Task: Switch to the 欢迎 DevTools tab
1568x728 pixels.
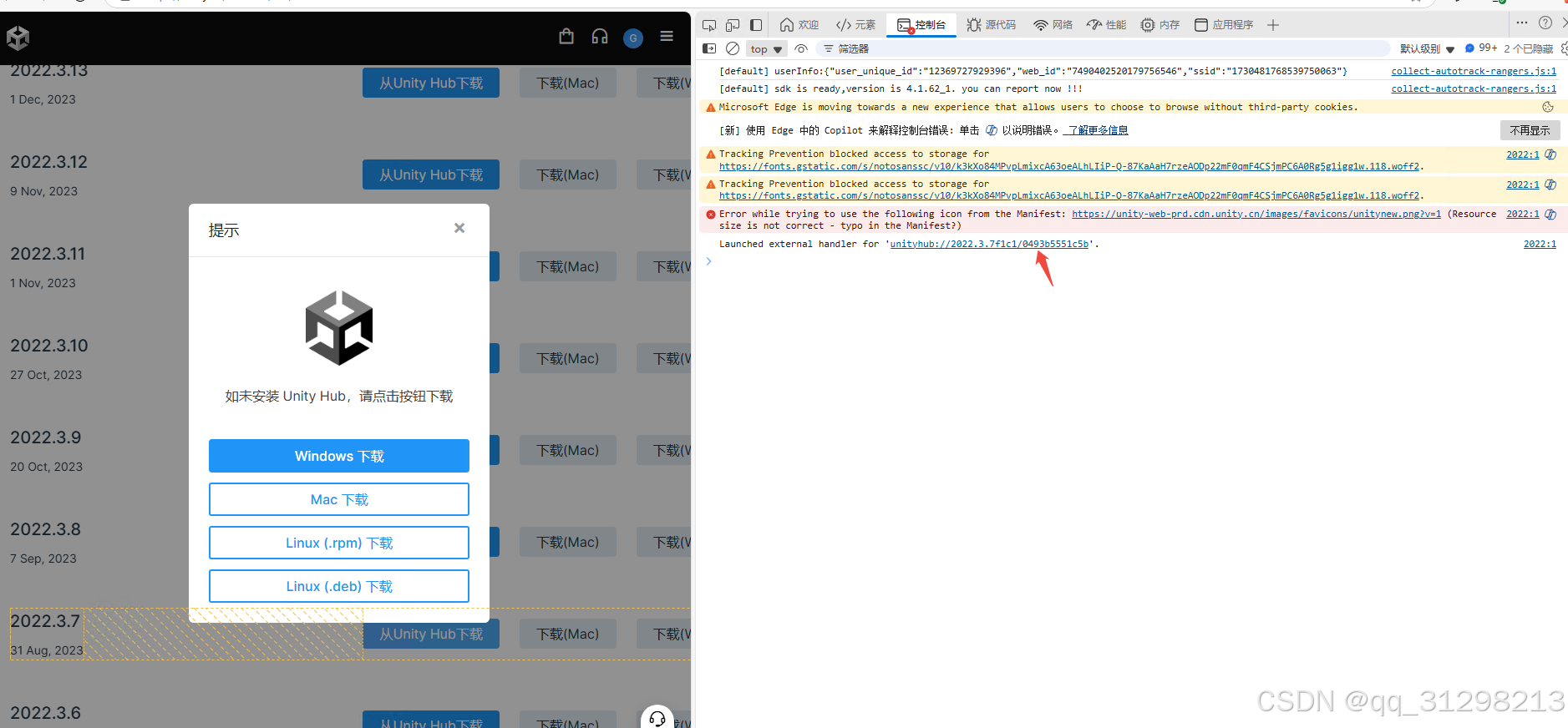Action: pos(799,25)
